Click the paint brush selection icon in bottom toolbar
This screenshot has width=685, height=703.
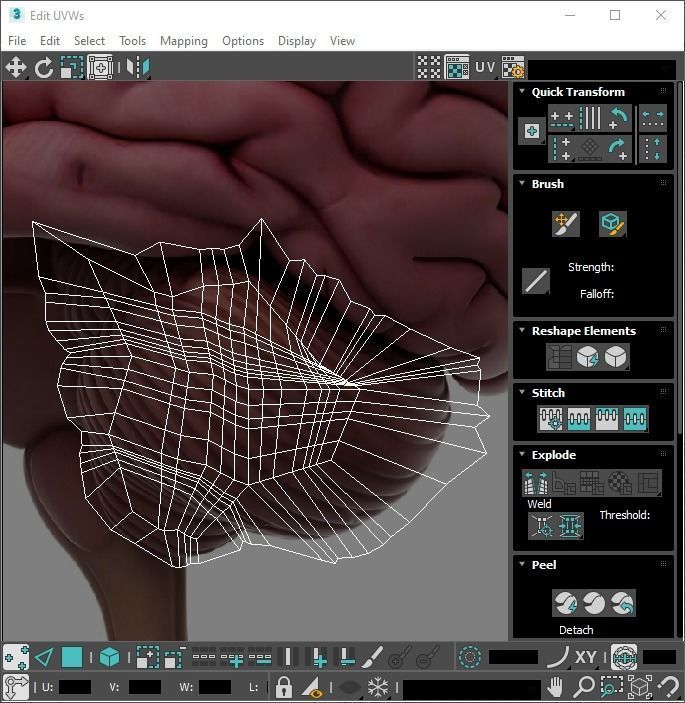pos(372,658)
